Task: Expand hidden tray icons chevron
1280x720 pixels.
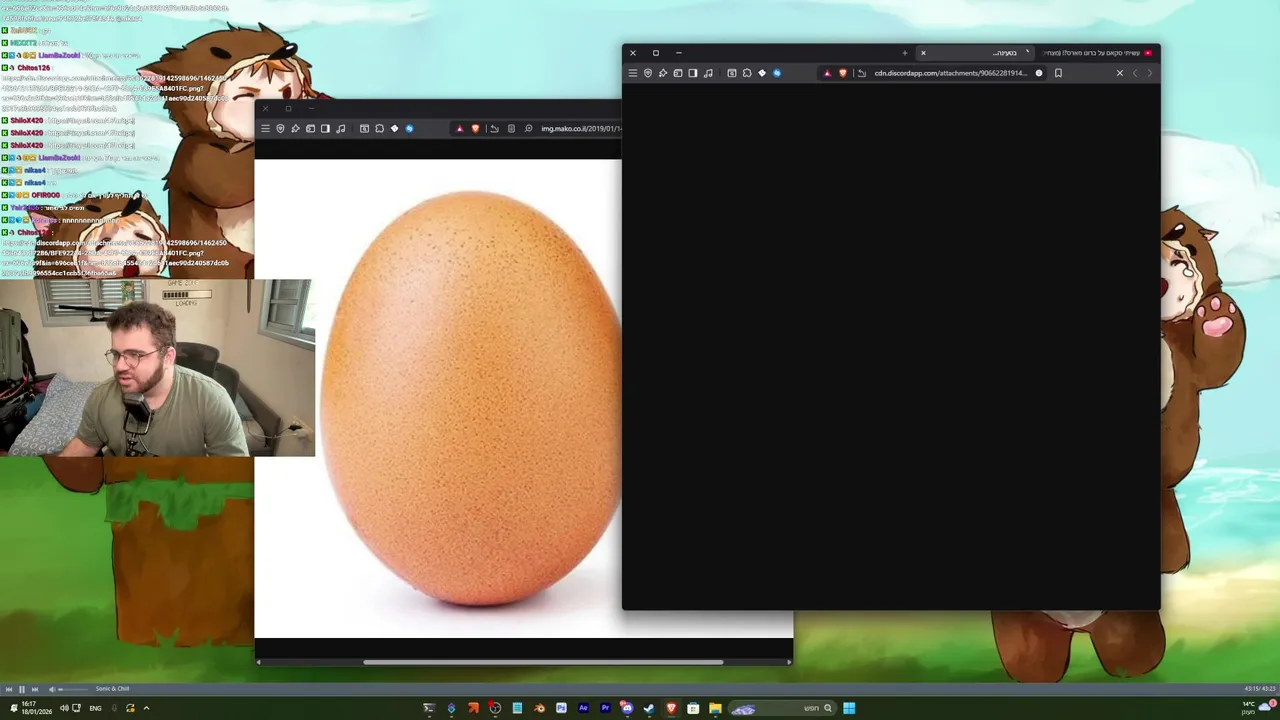Action: tap(146, 708)
